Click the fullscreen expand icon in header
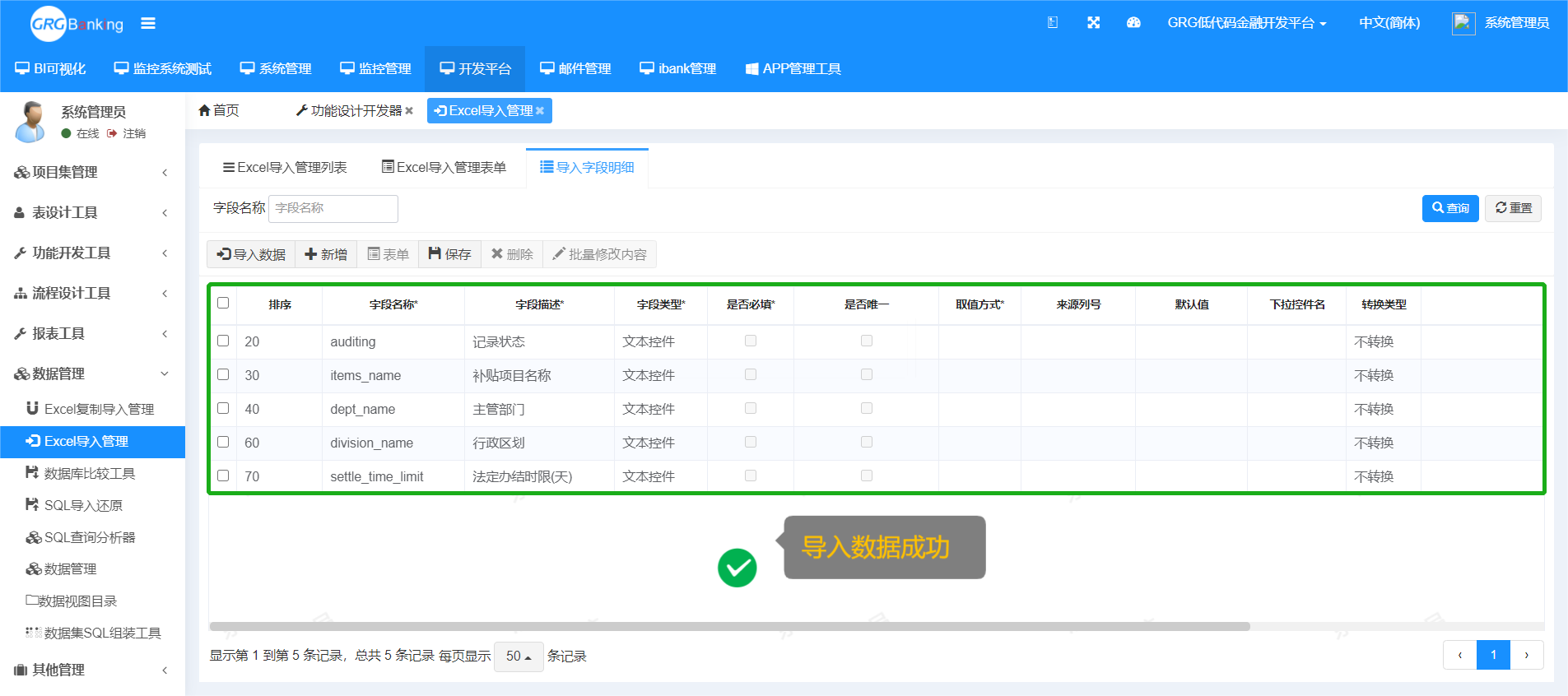1568x696 pixels. (x=1093, y=23)
